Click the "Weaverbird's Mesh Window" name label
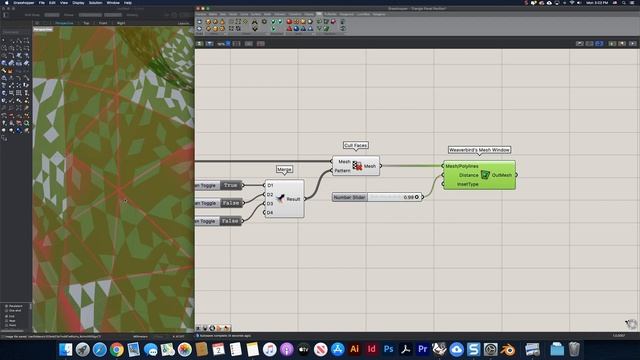 pyautogui.click(x=479, y=150)
